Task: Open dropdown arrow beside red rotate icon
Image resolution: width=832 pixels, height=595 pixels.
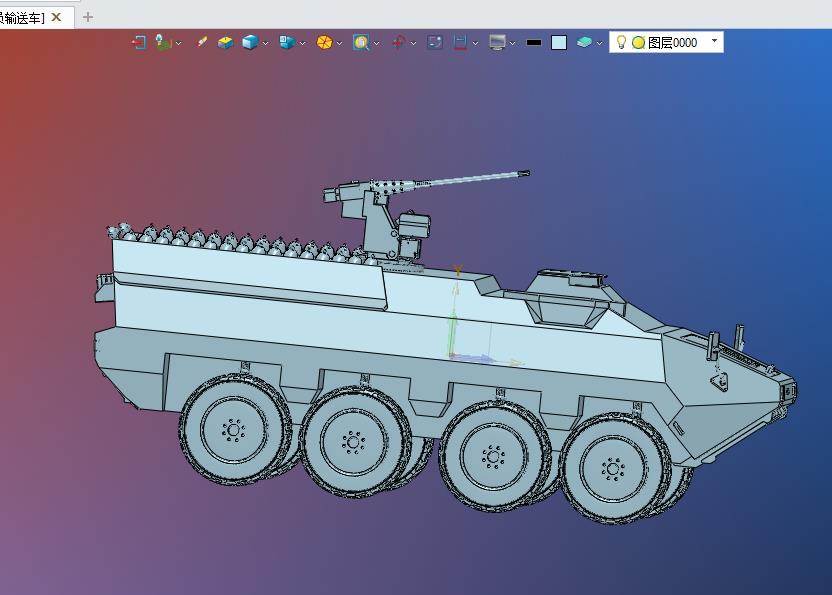Action: point(413,44)
